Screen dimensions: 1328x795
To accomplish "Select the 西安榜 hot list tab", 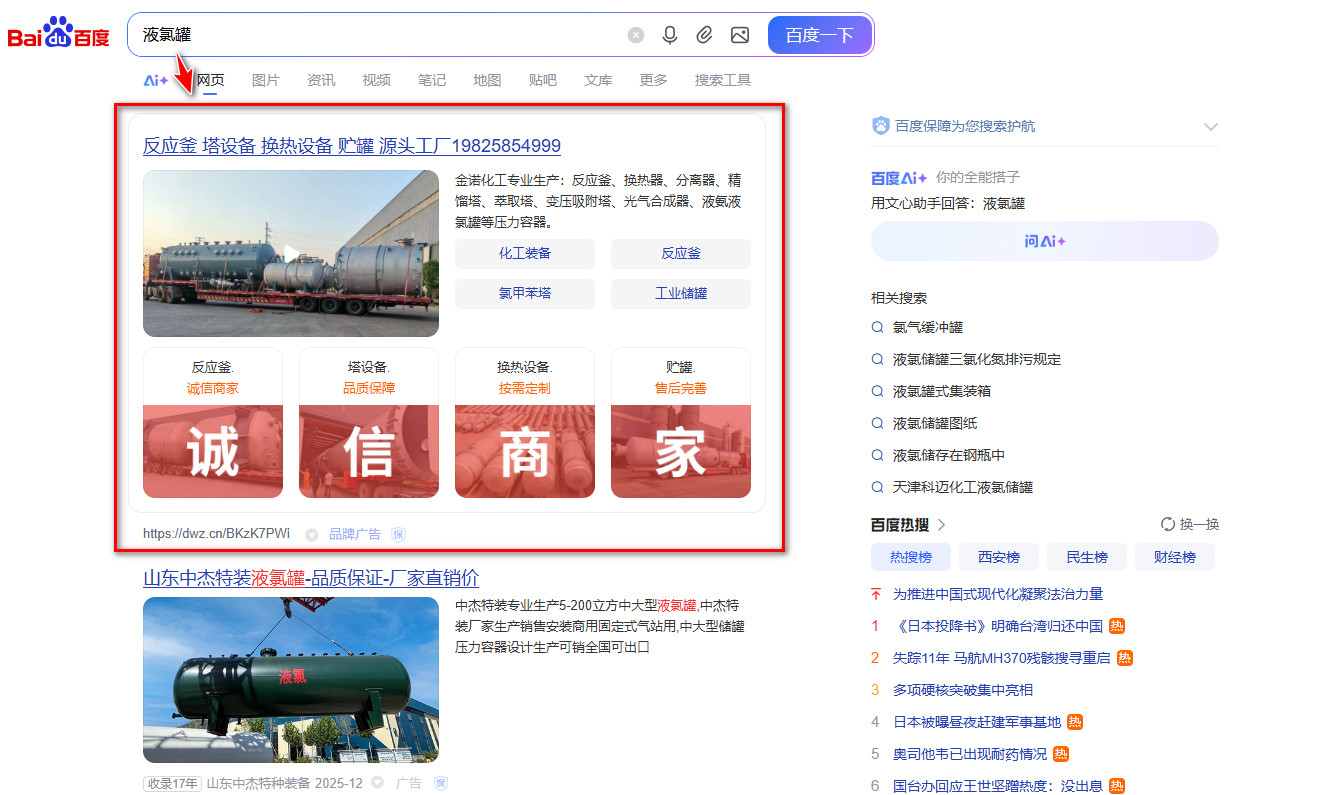I will pyautogui.click(x=998, y=557).
